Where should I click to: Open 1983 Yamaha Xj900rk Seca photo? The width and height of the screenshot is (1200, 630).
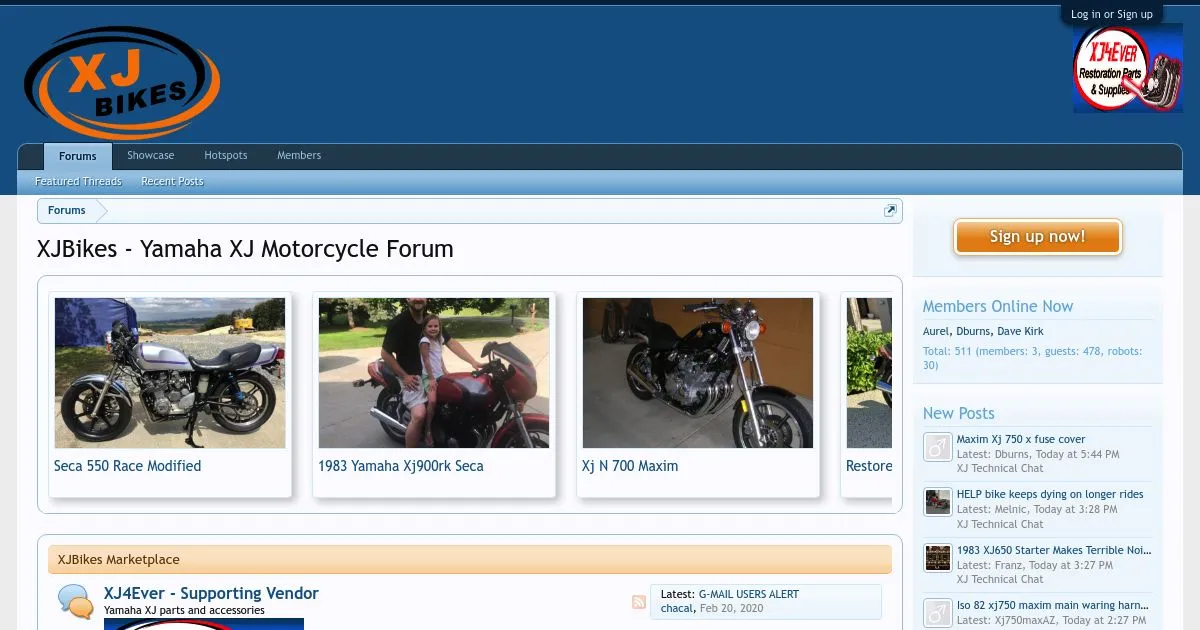point(434,373)
